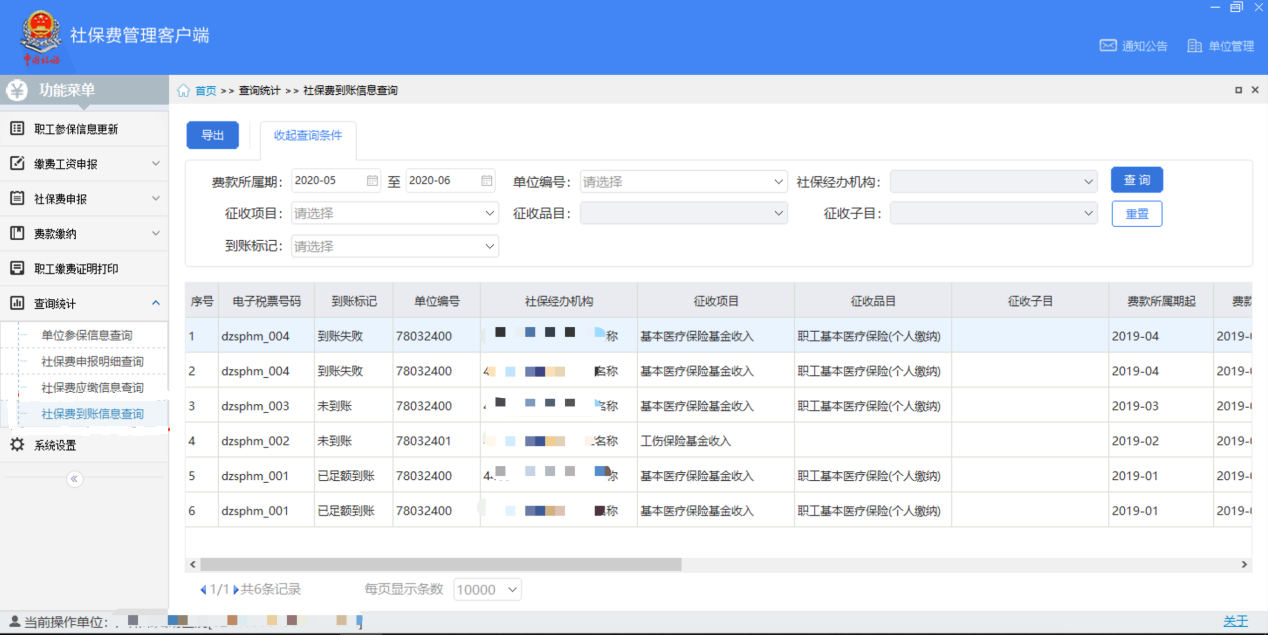Select 社保费申报明细查询 menu item

tap(92, 361)
